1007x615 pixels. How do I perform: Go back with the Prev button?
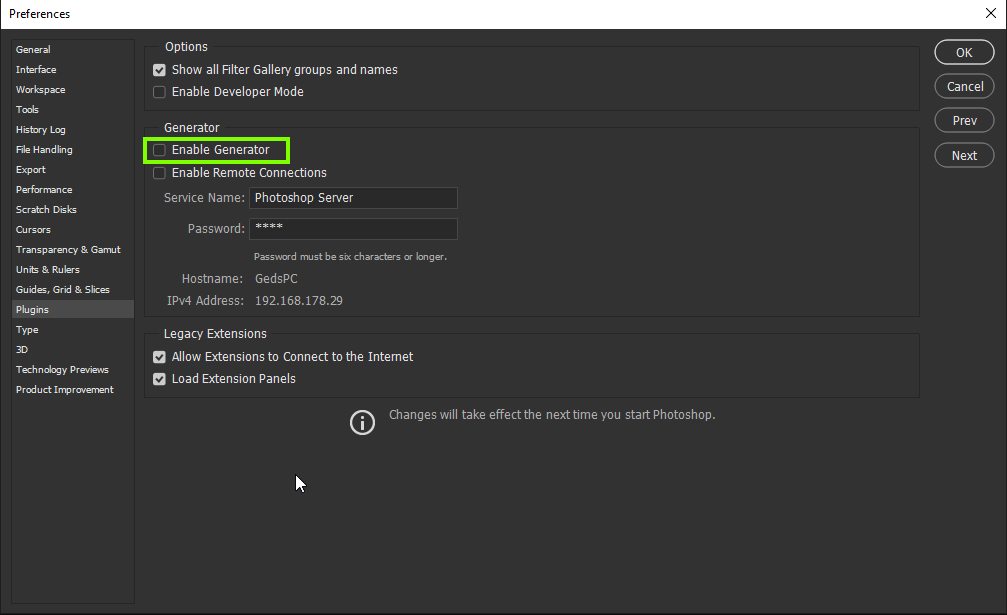coord(963,120)
